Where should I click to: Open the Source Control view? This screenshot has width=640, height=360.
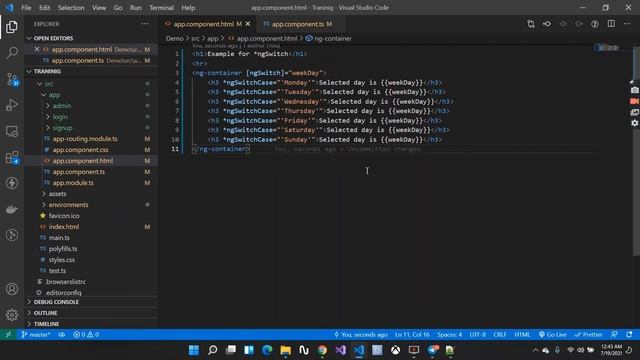tap(12, 79)
